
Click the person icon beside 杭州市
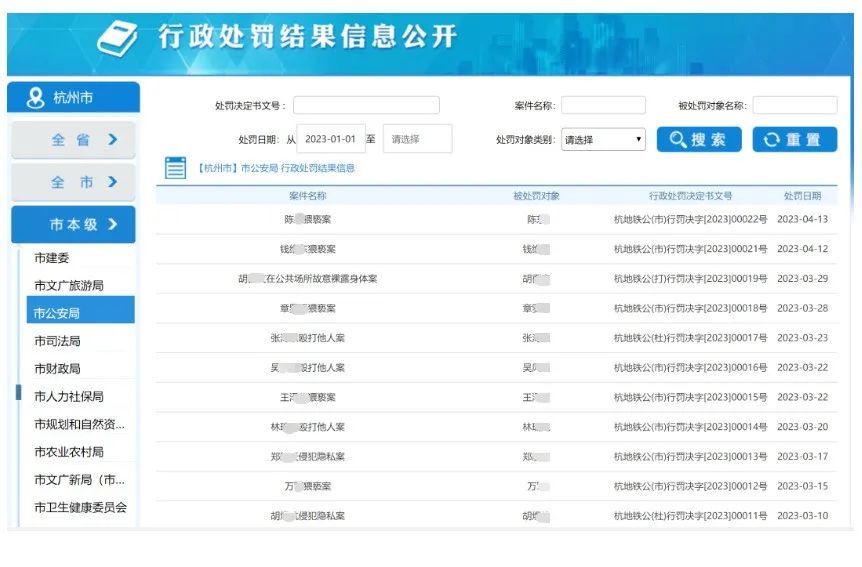(x=36, y=98)
